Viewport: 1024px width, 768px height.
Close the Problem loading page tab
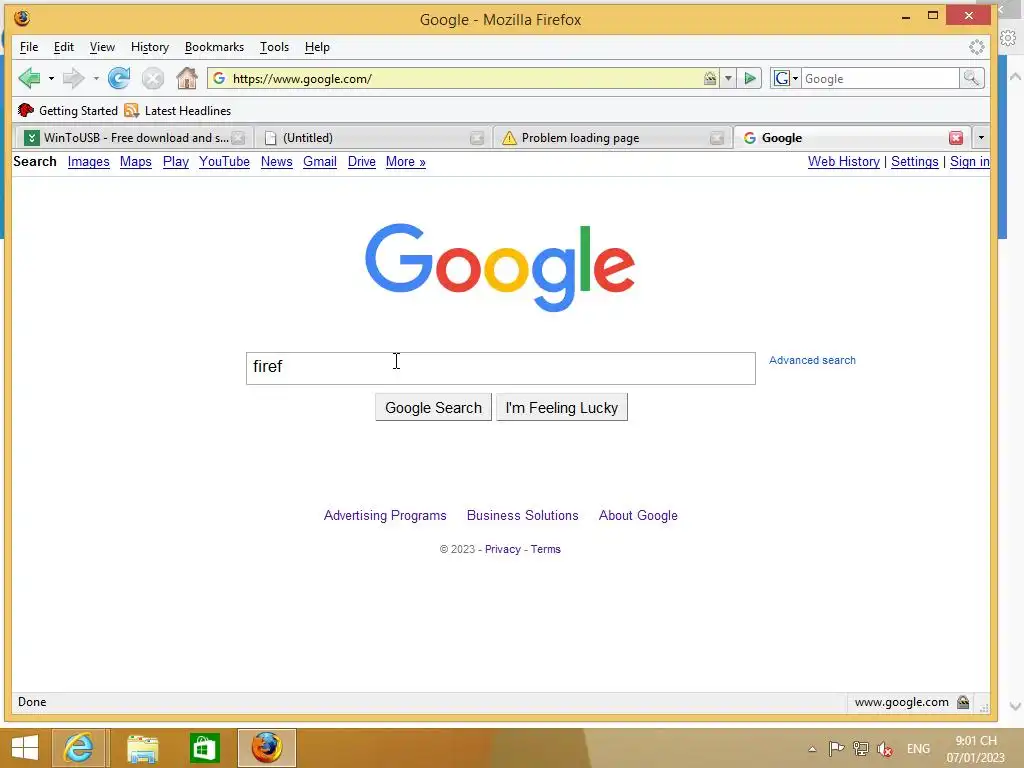[716, 138]
